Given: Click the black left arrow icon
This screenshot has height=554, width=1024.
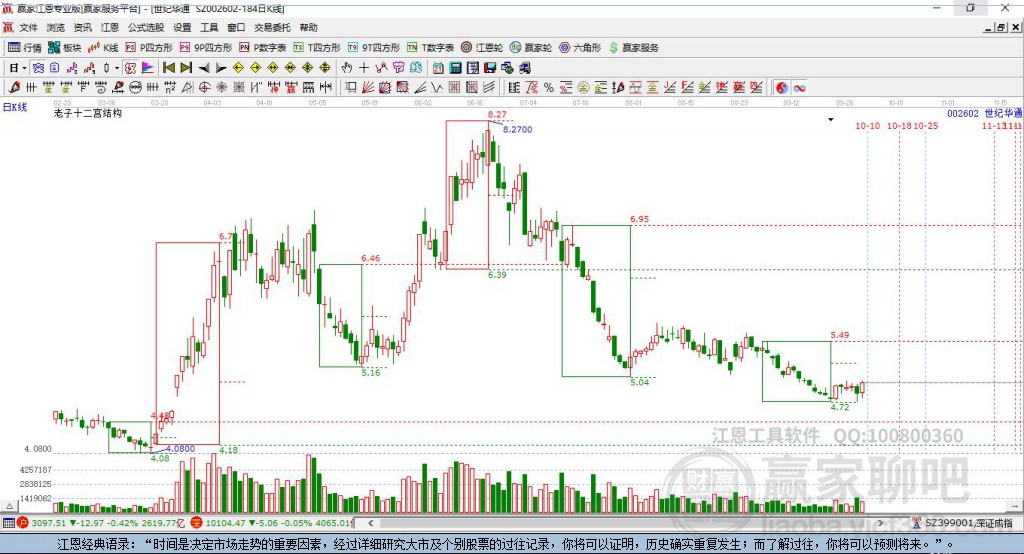Looking at the screenshot, I should tap(204, 68).
